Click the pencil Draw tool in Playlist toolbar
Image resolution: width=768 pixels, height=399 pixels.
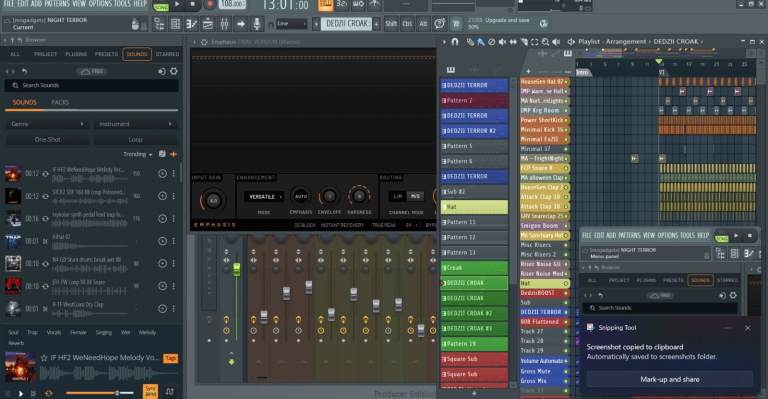coord(470,42)
